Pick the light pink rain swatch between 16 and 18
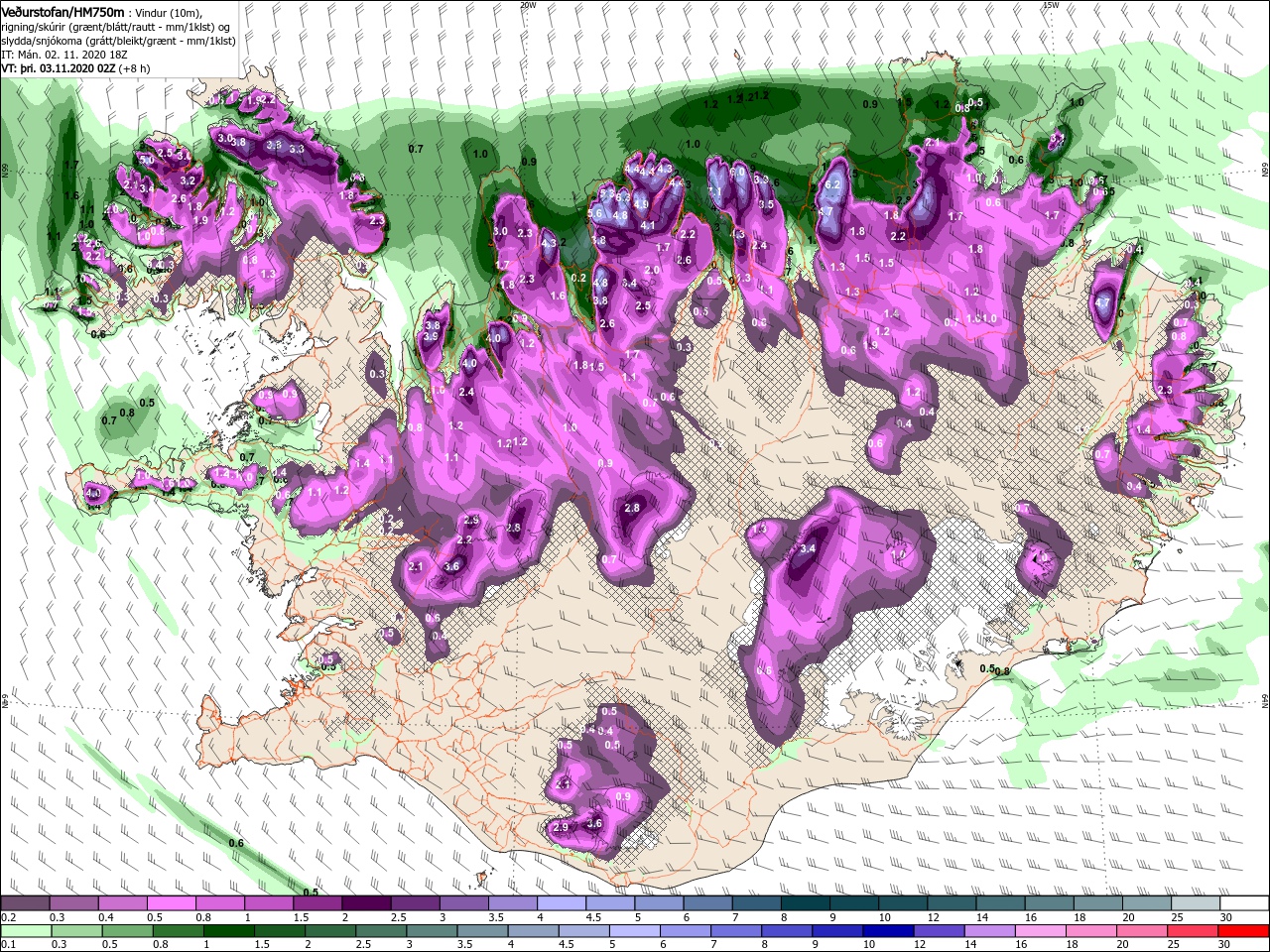This screenshot has height=952, width=1270. [x=1042, y=933]
